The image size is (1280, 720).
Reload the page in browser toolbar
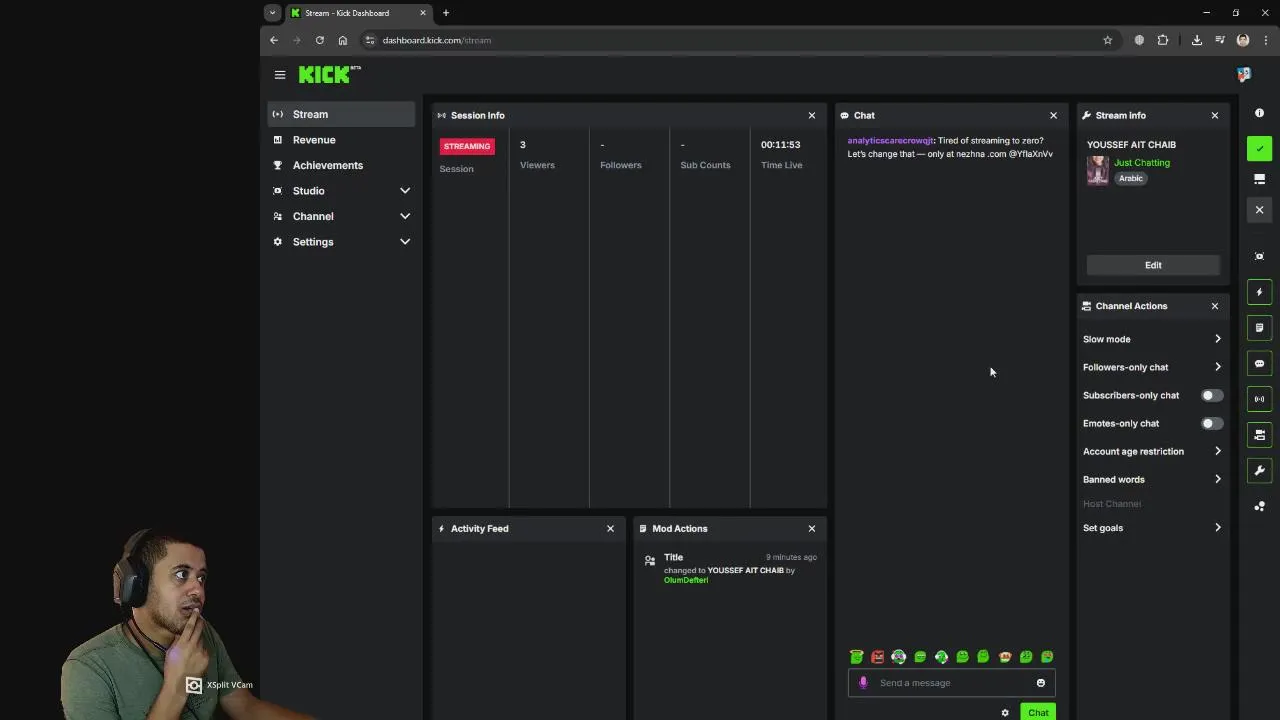320,40
